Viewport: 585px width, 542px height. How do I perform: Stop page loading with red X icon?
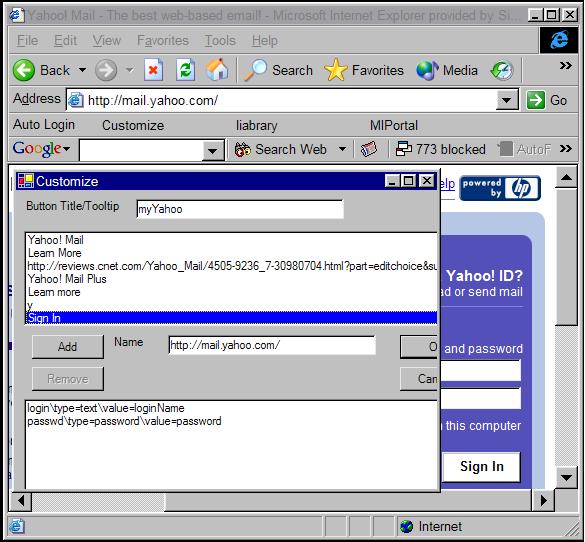pyautogui.click(x=153, y=70)
